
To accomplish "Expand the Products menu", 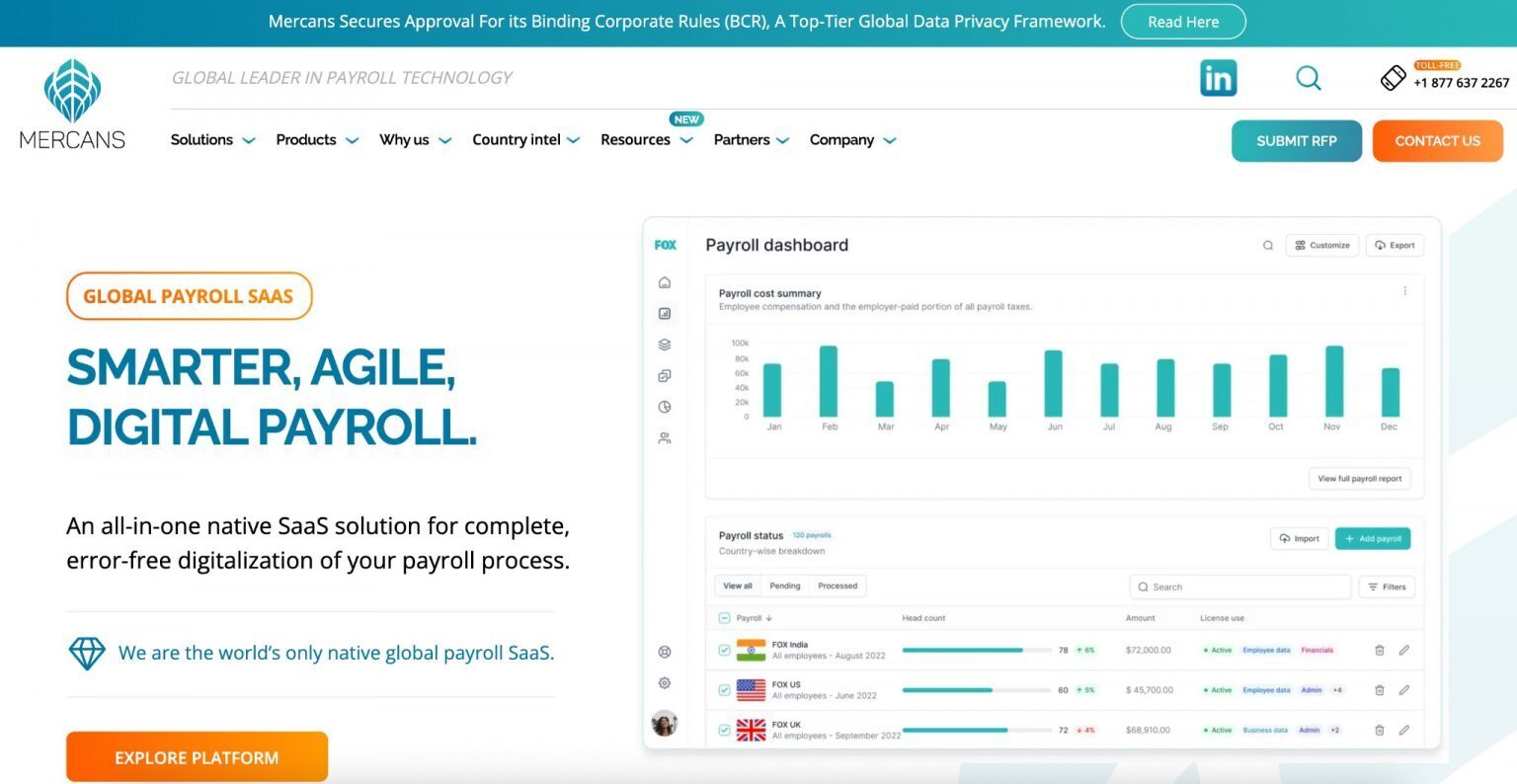I will (317, 140).
